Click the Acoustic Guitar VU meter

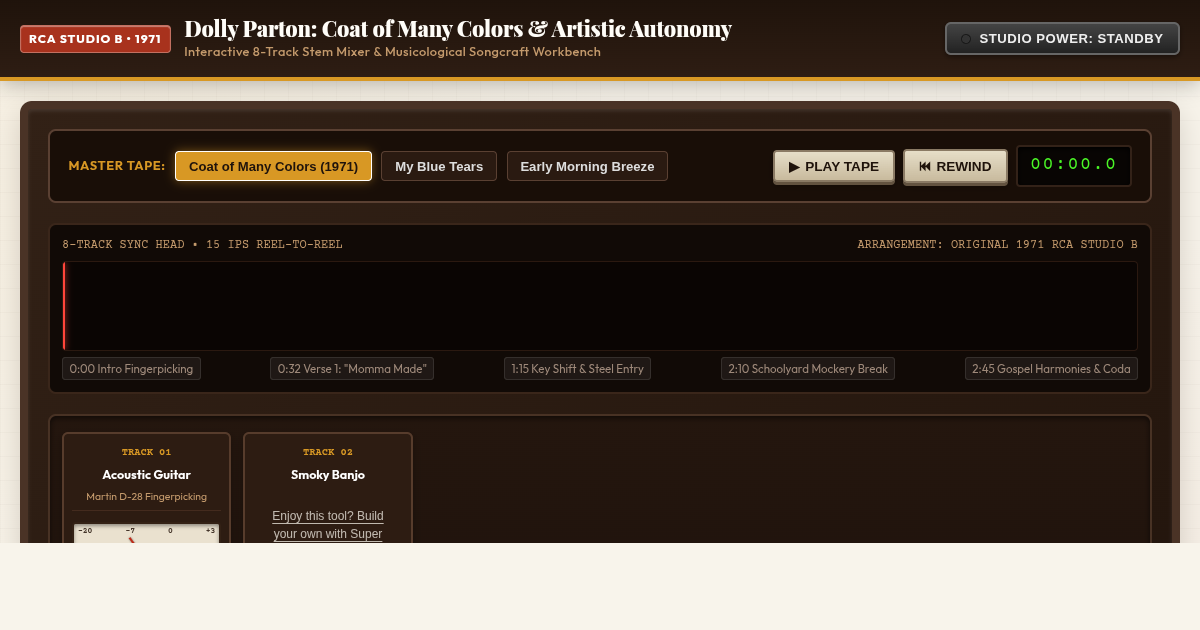(x=146, y=534)
